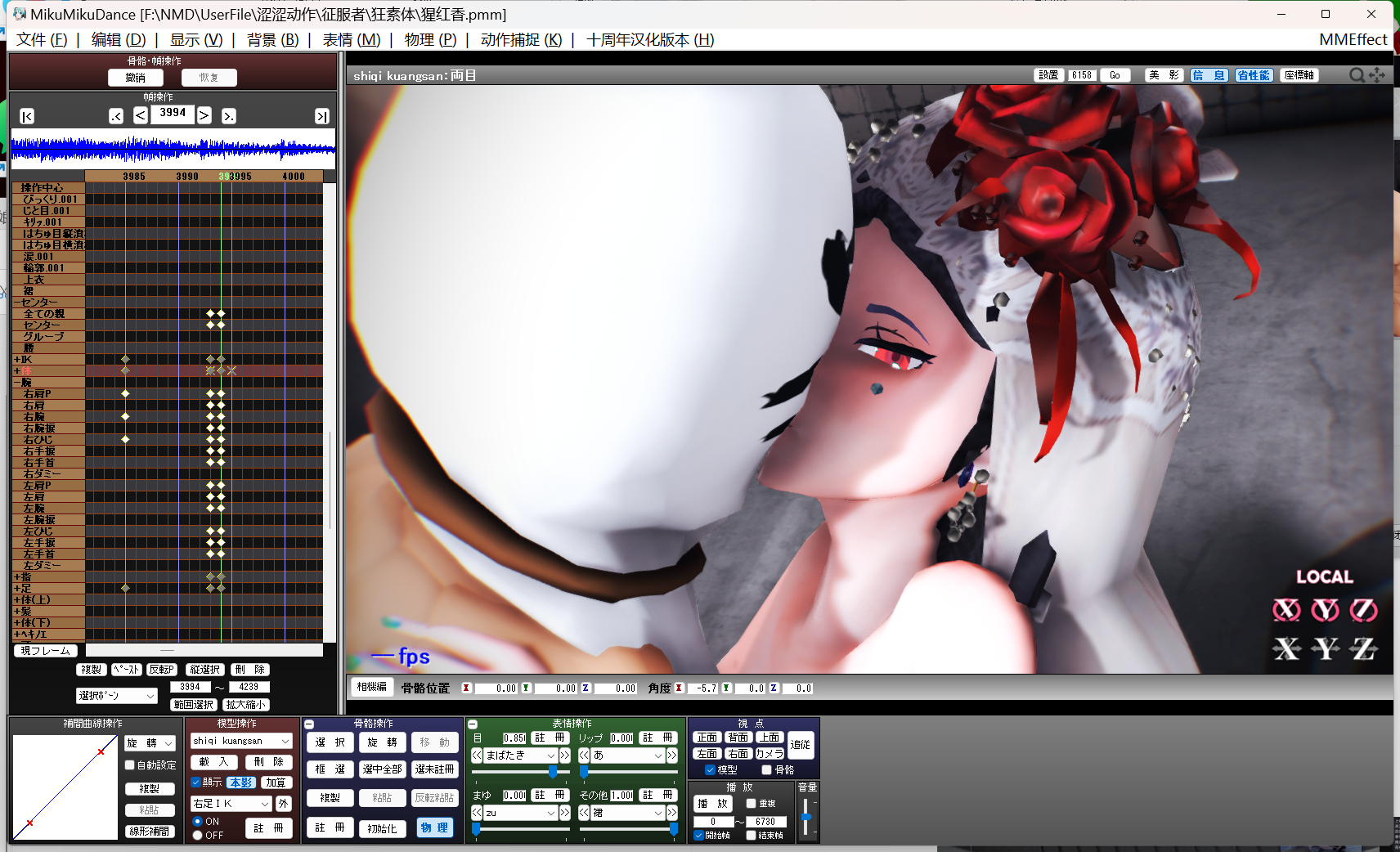The image size is (1400, 852).
Task: Click the local Y move gizmo icon
Action: 1325,649
